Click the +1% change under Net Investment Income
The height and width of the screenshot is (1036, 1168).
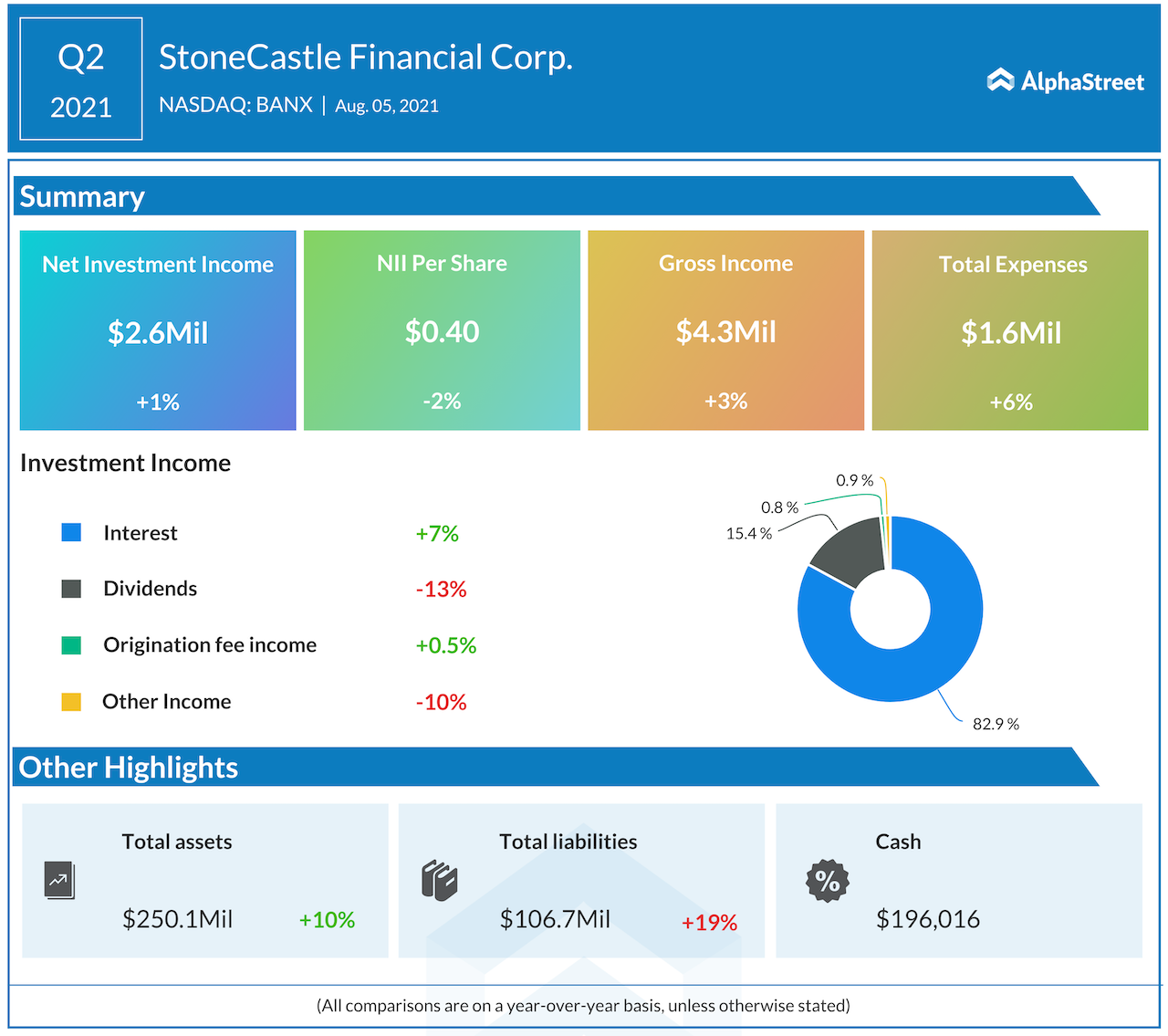[158, 402]
